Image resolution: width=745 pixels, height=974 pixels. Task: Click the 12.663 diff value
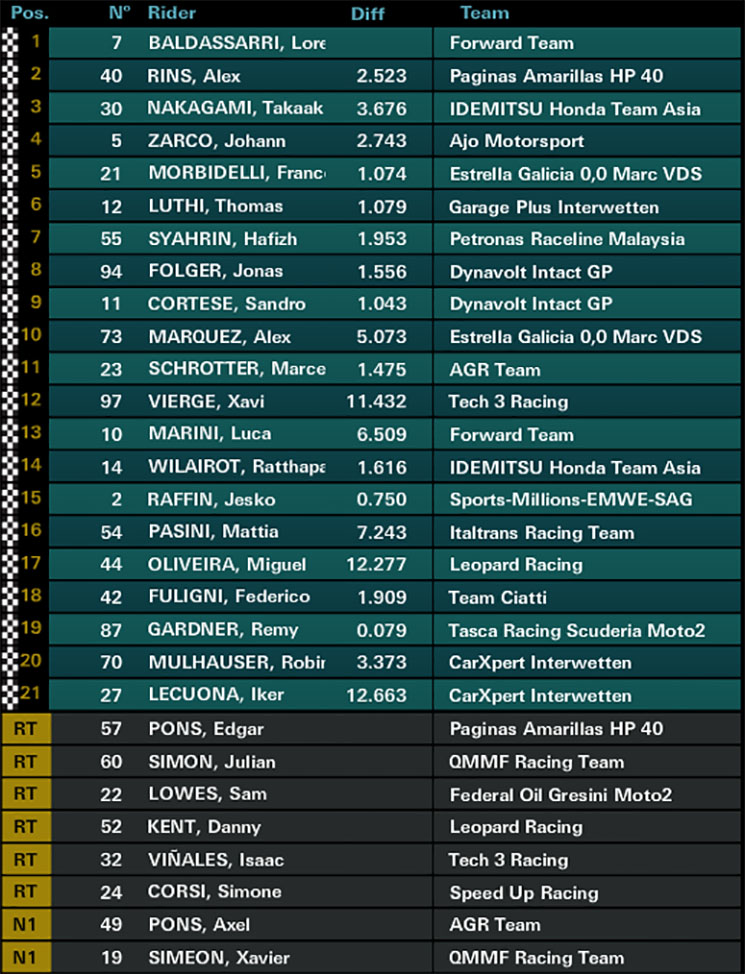click(x=377, y=695)
